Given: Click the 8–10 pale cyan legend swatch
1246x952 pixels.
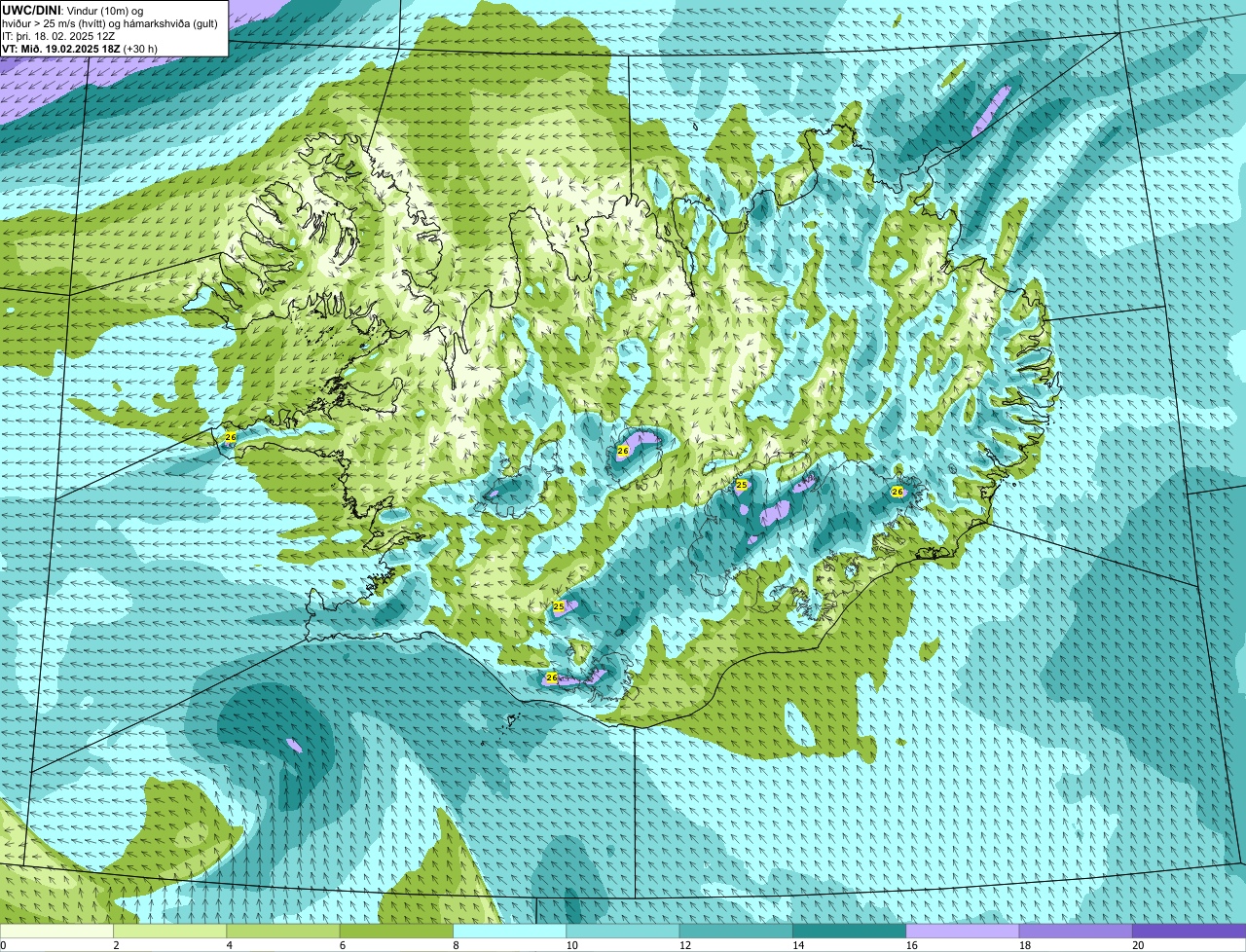Looking at the screenshot, I should tap(510, 932).
